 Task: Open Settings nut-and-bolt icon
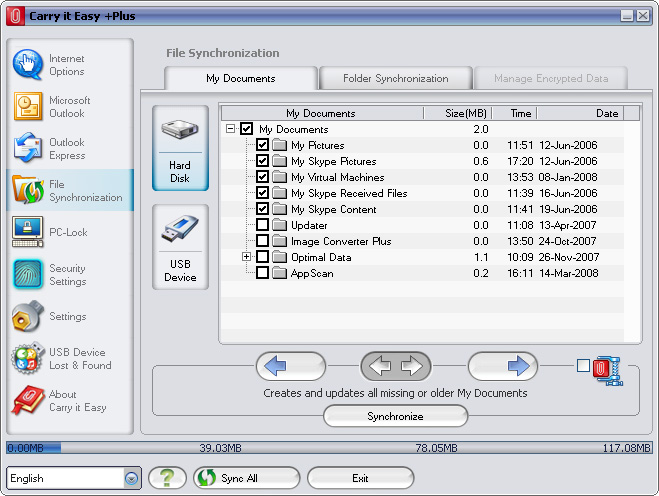pyautogui.click(x=28, y=316)
